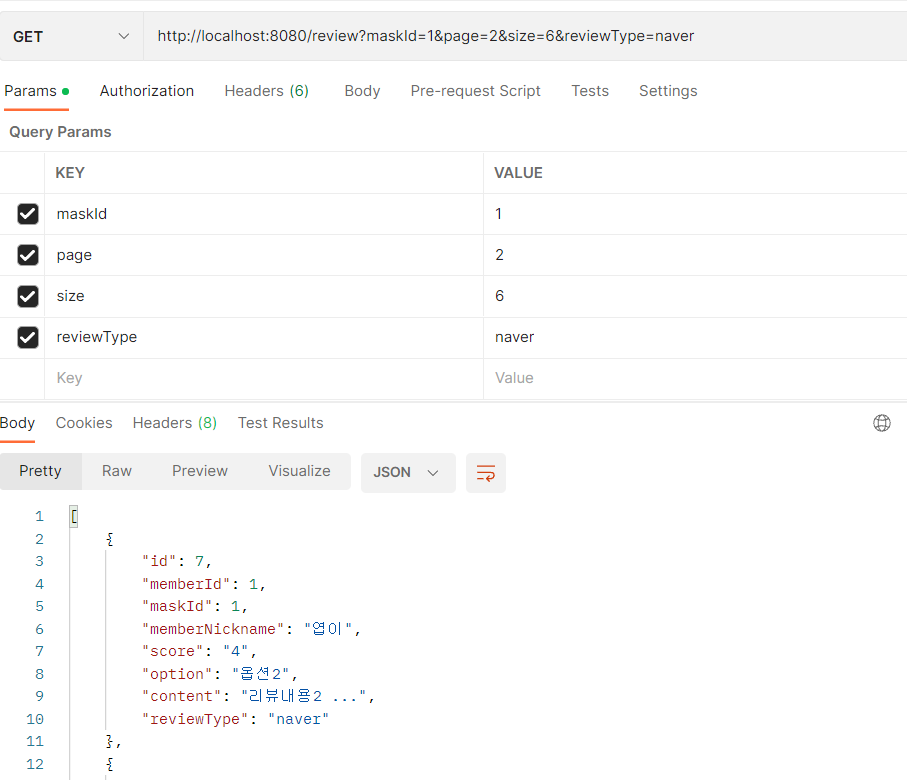Open the Pre-request Script tab

tap(475, 91)
